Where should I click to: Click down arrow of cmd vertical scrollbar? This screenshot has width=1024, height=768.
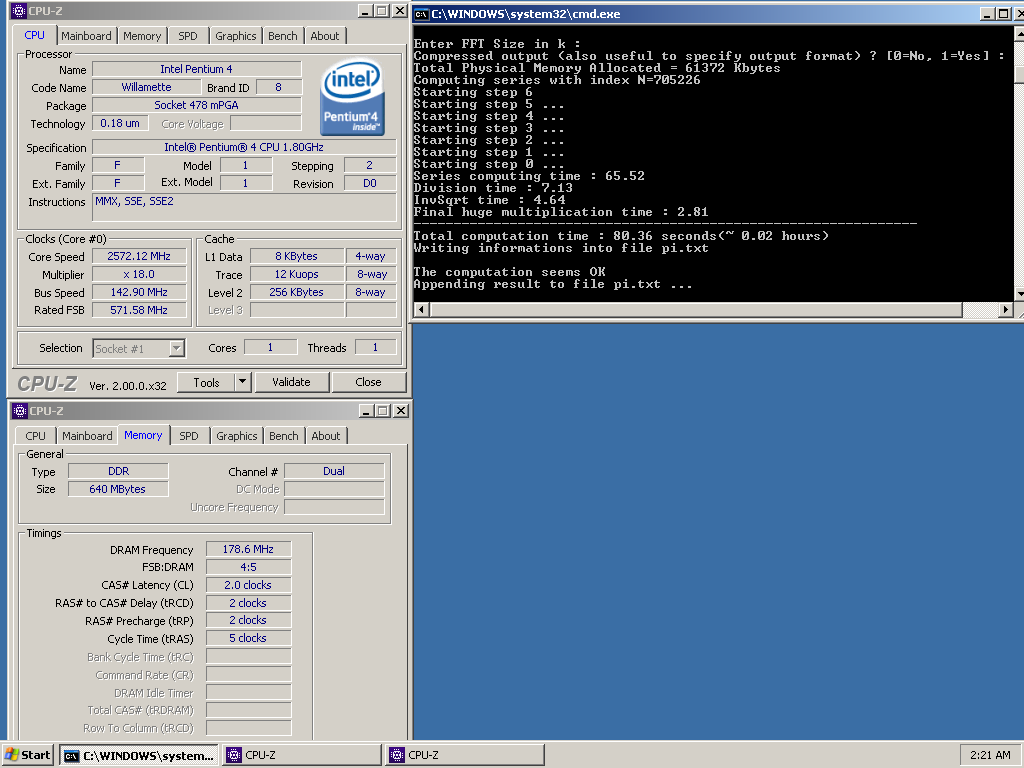pos(1019,295)
